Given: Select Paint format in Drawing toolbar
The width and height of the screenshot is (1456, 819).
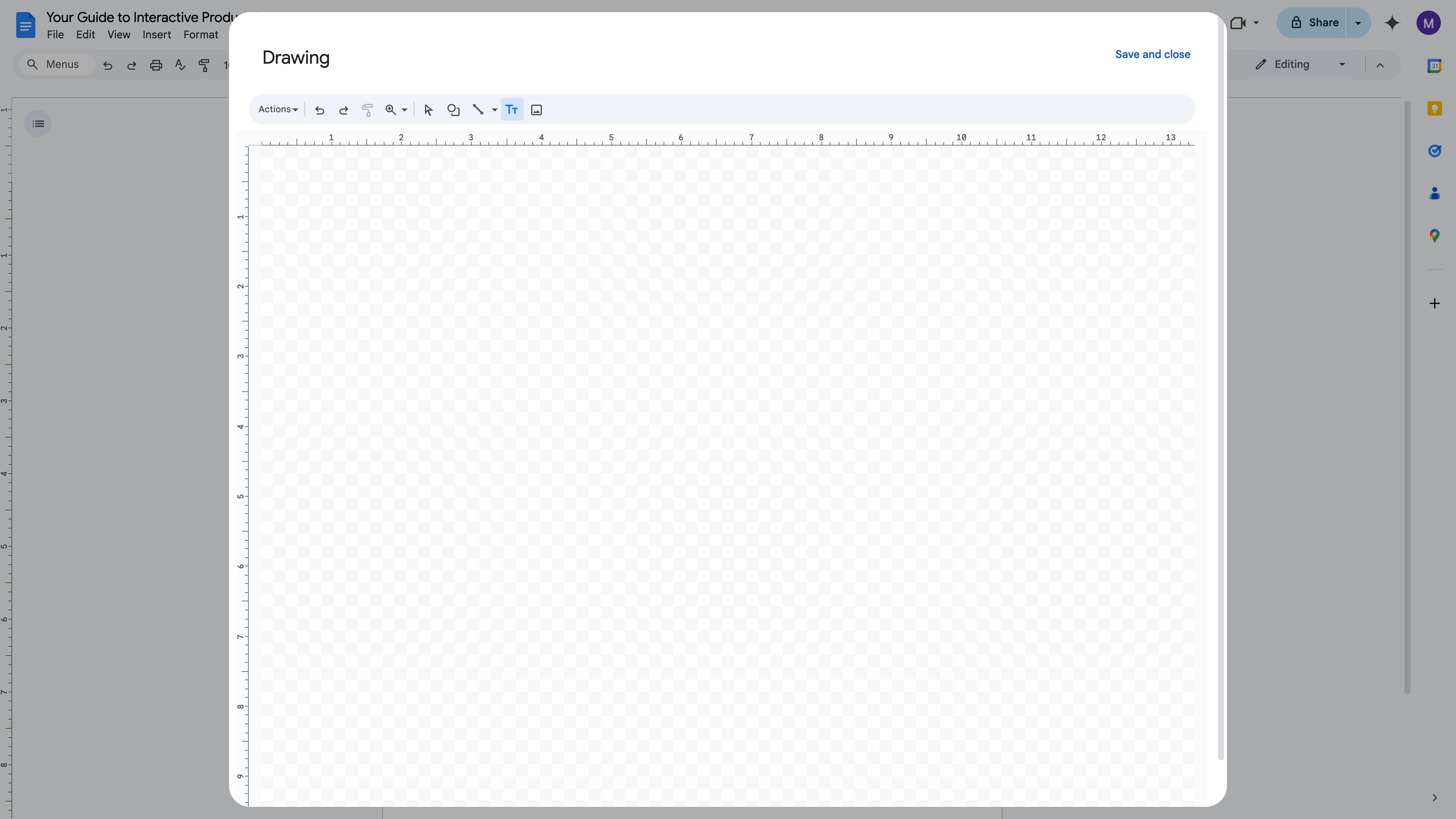Looking at the screenshot, I should coord(367,110).
